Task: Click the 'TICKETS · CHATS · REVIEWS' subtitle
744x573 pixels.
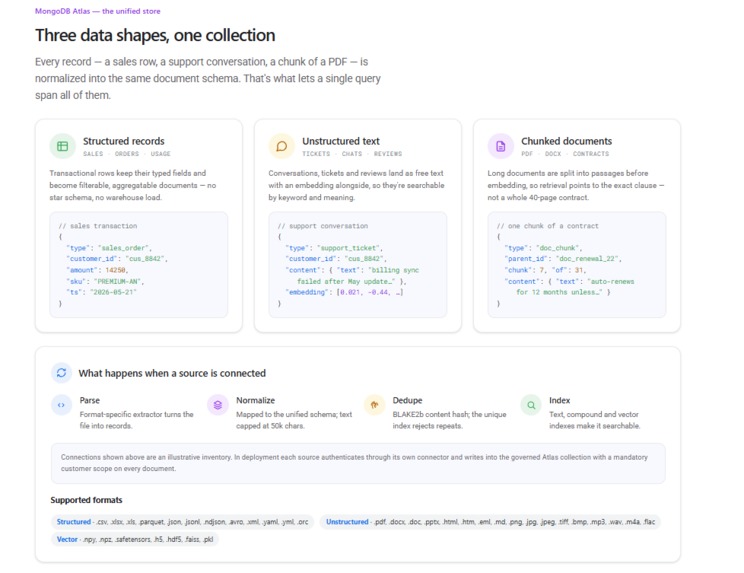Action: [352, 154]
